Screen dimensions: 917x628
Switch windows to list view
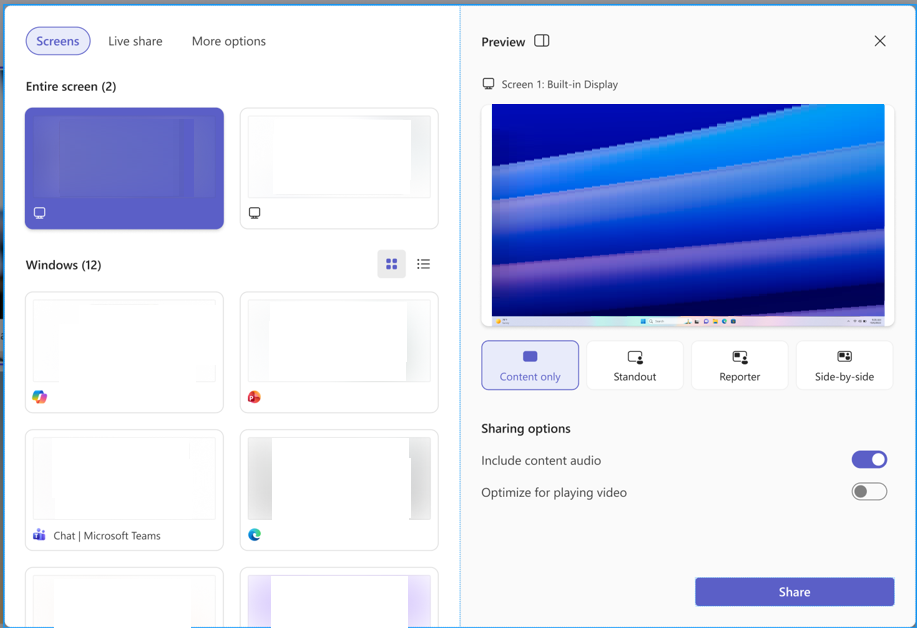click(423, 264)
